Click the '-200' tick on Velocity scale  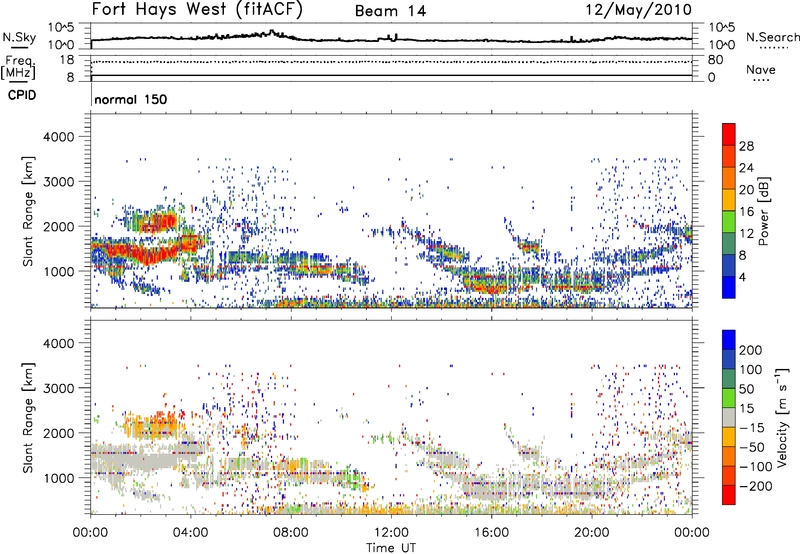pyautogui.click(x=755, y=486)
